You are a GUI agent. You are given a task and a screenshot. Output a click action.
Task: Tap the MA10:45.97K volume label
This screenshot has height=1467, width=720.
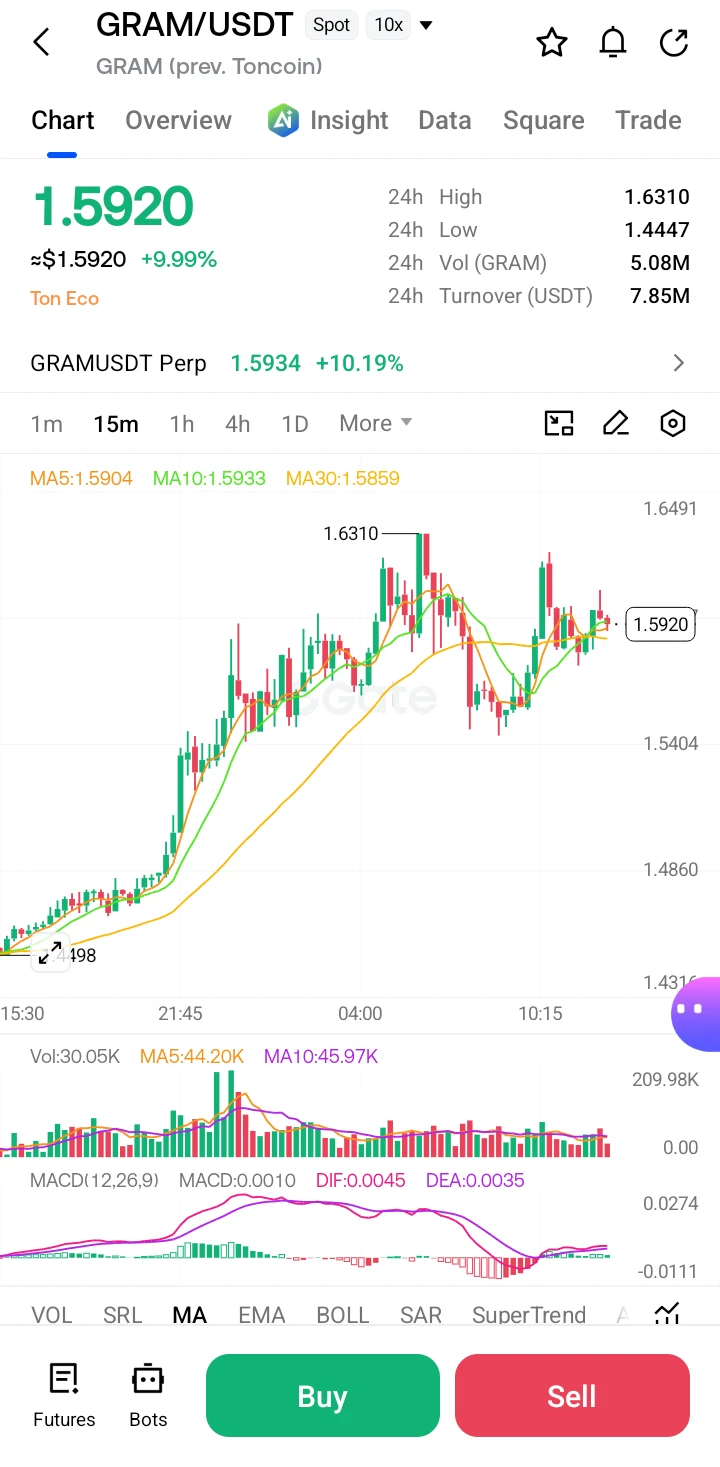click(321, 1056)
